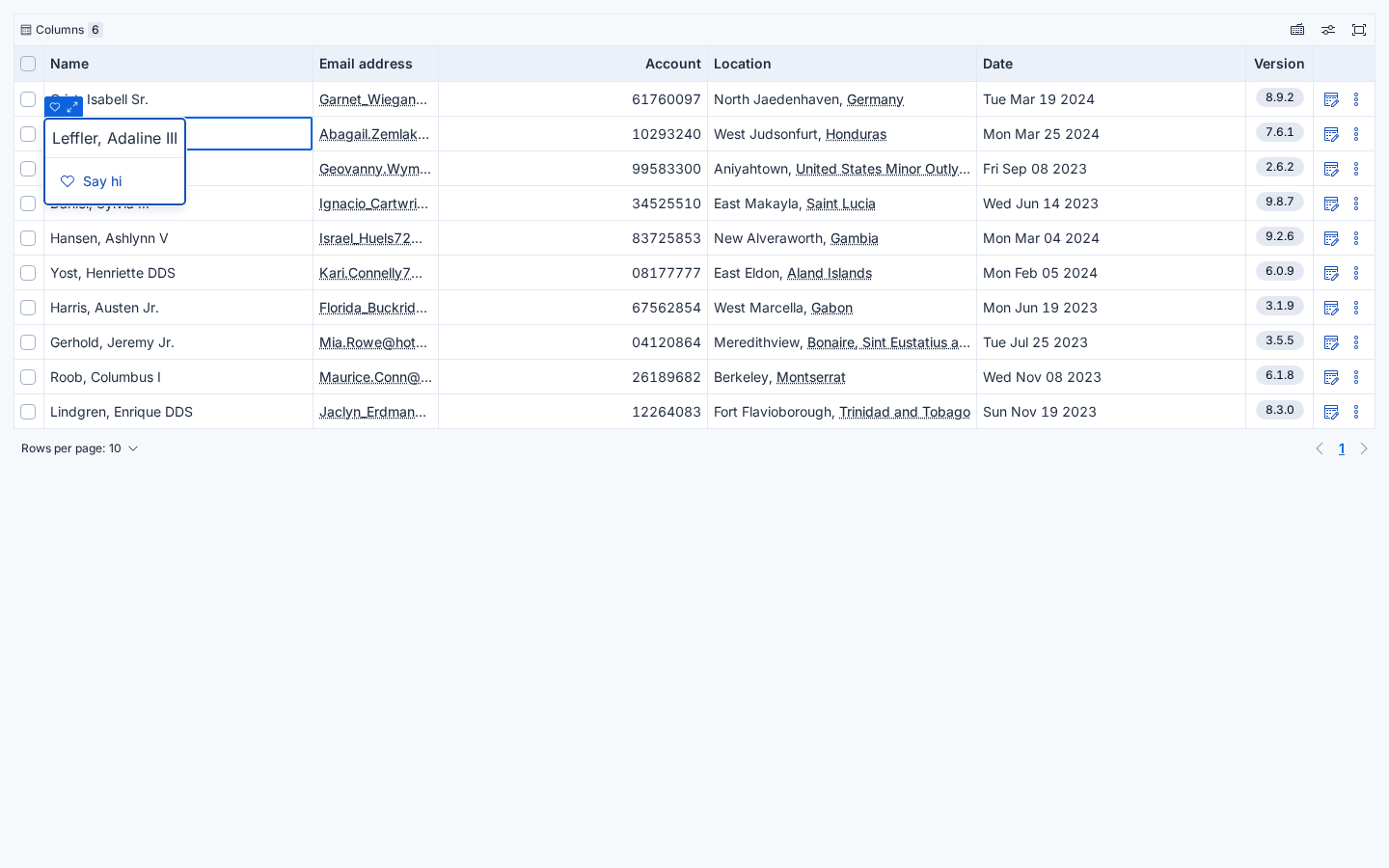The height and width of the screenshot is (868, 1389).
Task: Open more actions for Harris, Austen Jr.
Action: pyautogui.click(x=1356, y=308)
